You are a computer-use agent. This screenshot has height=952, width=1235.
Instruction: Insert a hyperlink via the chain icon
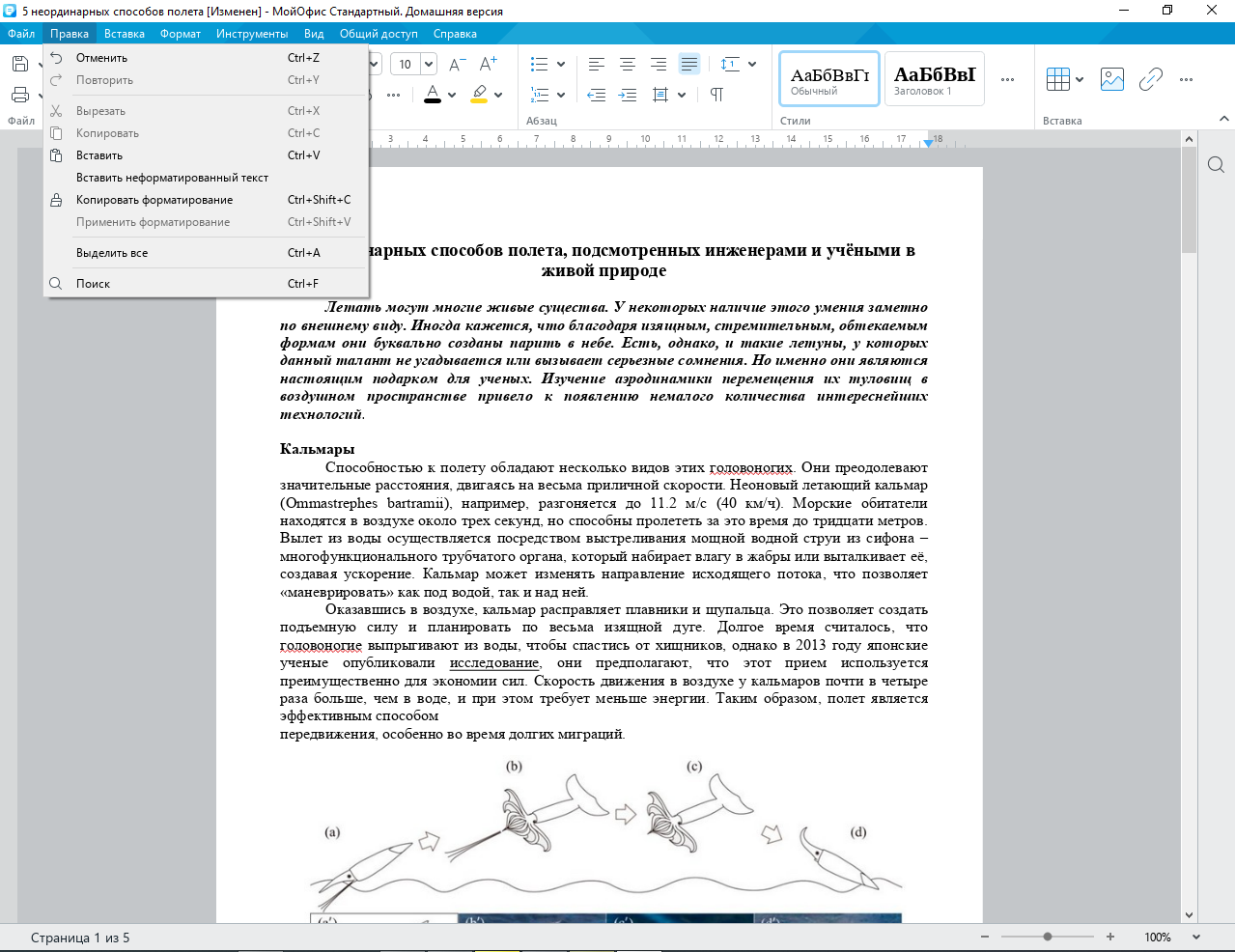(1150, 79)
